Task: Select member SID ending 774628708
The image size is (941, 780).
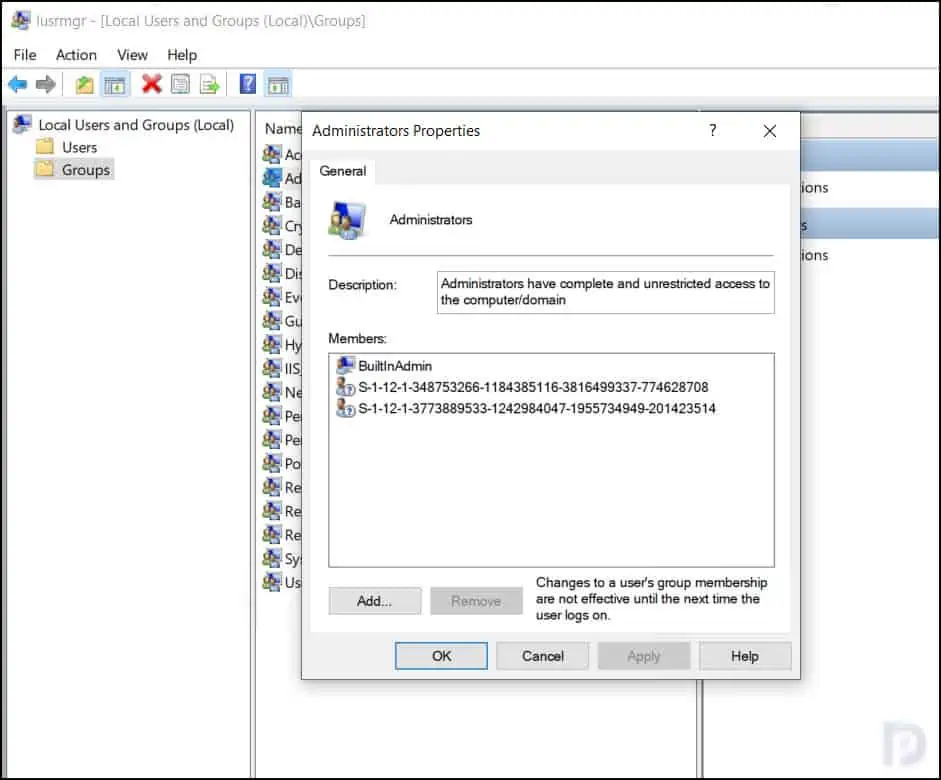Action: coord(533,387)
